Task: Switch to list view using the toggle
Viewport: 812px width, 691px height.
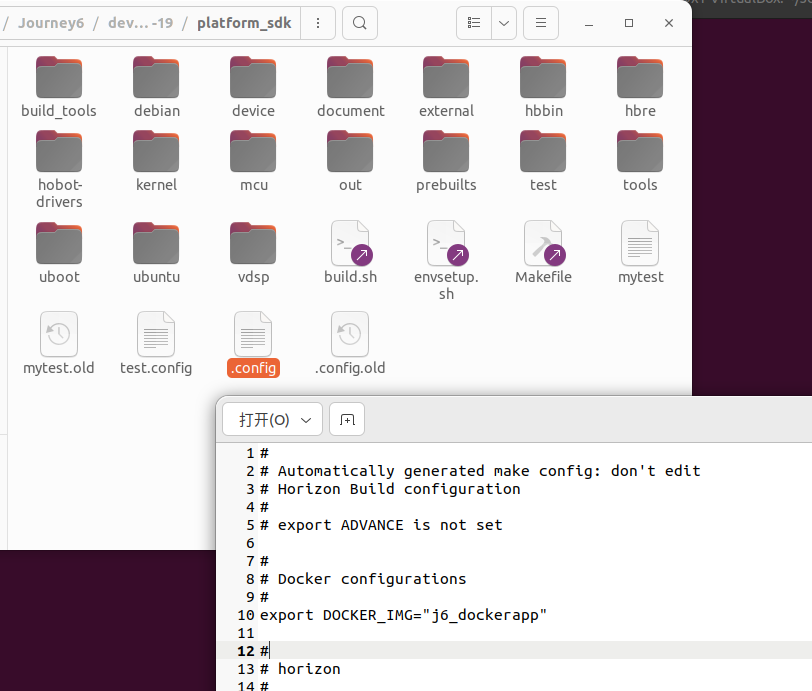Action: (x=474, y=22)
